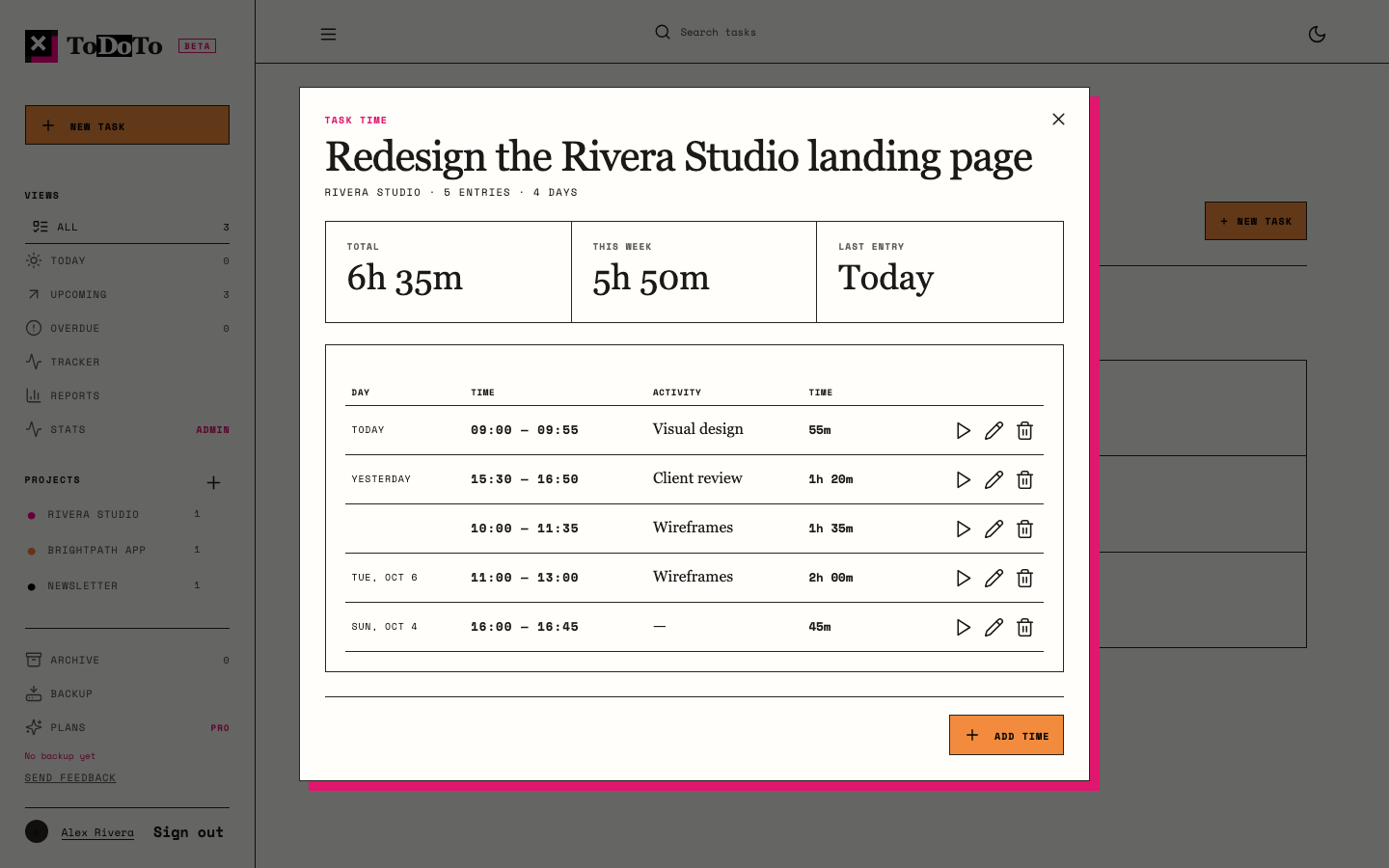Image resolution: width=1389 pixels, height=868 pixels.
Task: Start timer for the 10:00 – 11:35 Wireframes entry
Action: click(x=963, y=529)
